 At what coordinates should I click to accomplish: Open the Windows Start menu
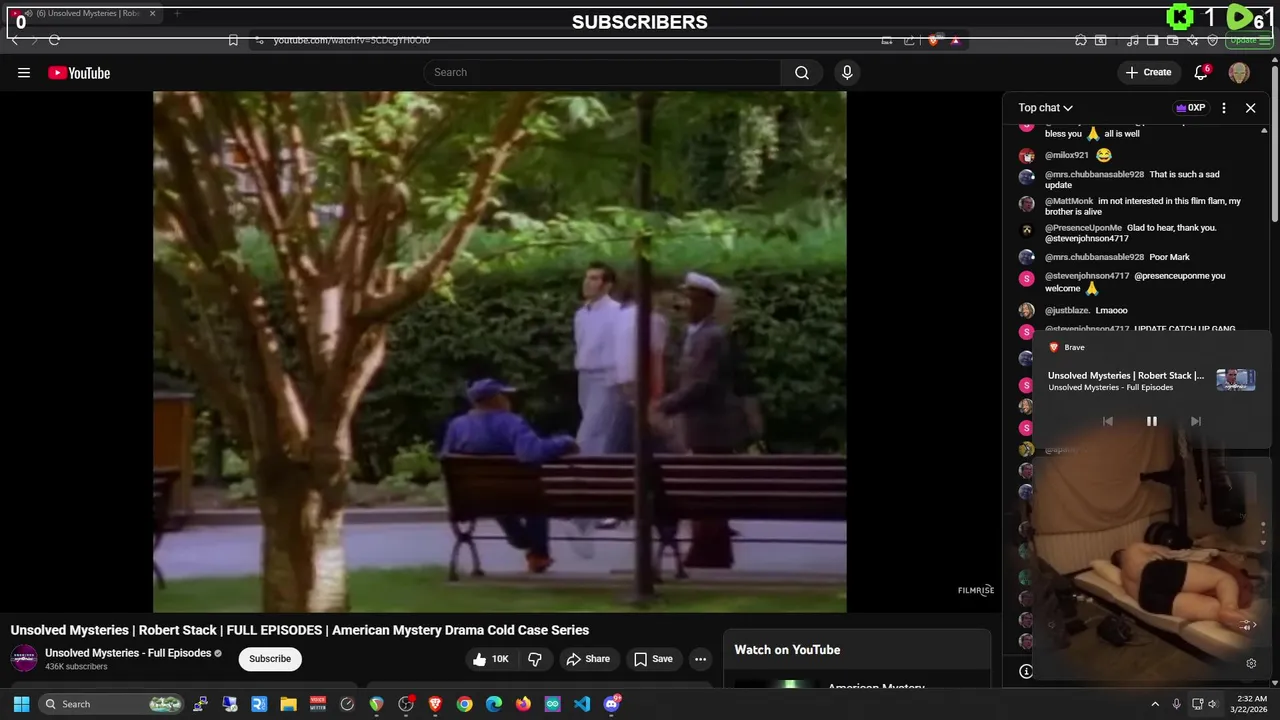click(x=21, y=704)
